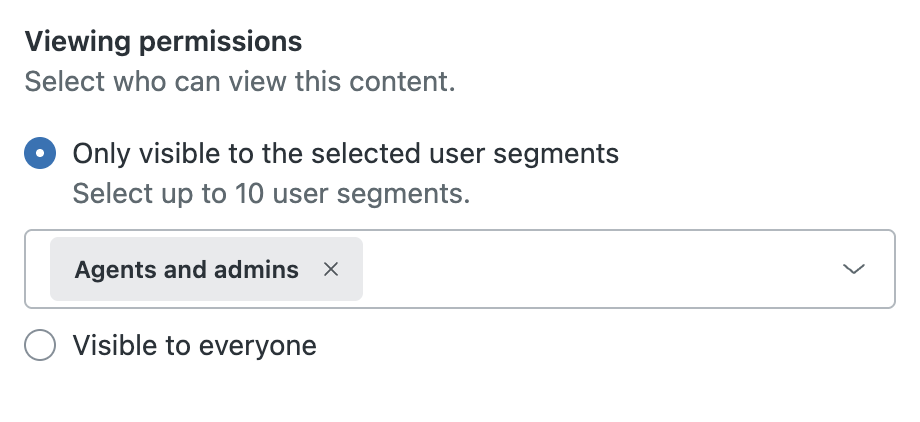This screenshot has height=422, width=920.
Task: Restrict visibility to selected user segments
Action: (x=40, y=154)
